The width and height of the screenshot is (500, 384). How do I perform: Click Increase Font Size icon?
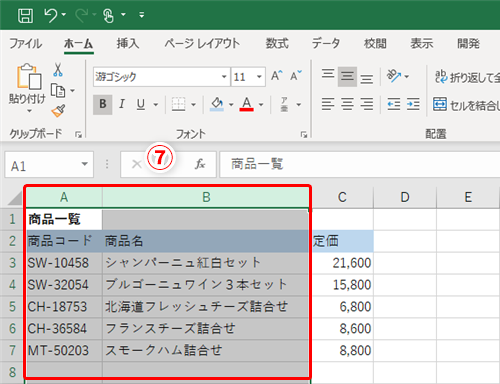click(x=277, y=76)
